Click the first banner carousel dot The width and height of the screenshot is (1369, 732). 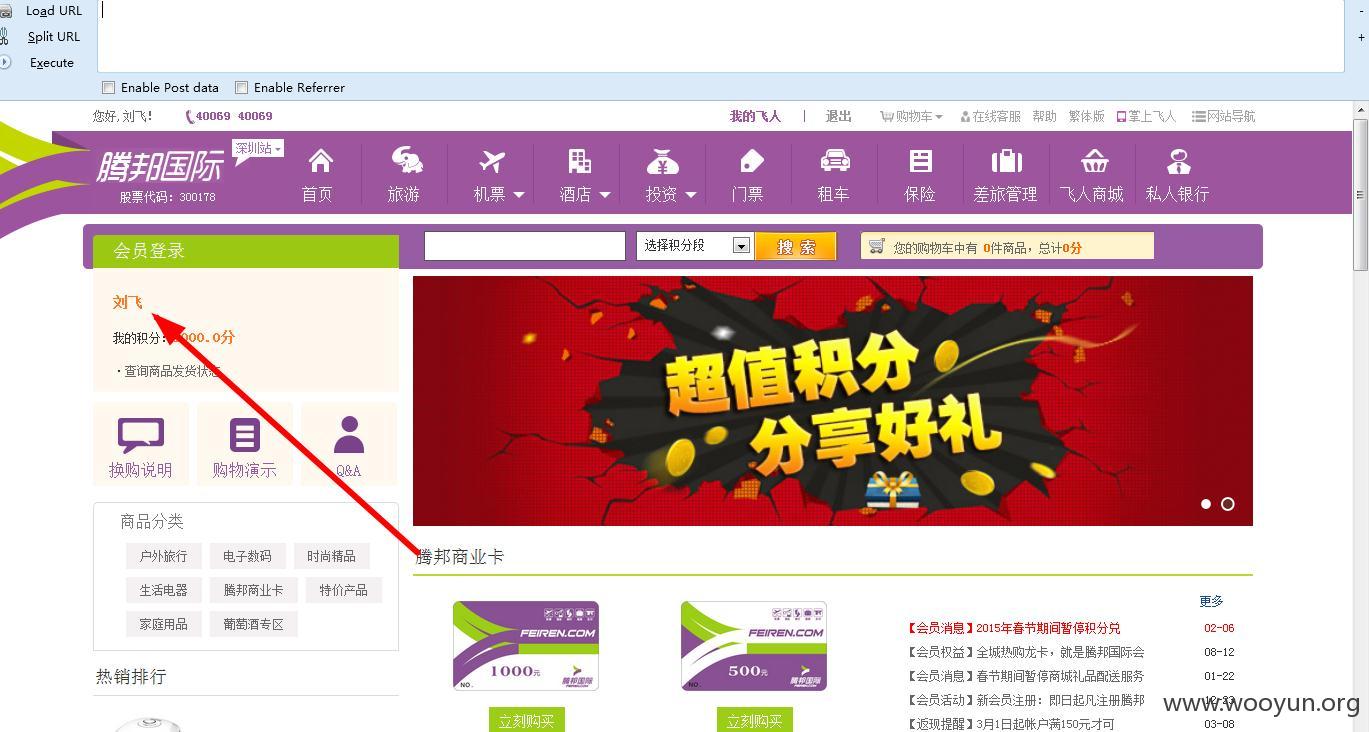1206,504
